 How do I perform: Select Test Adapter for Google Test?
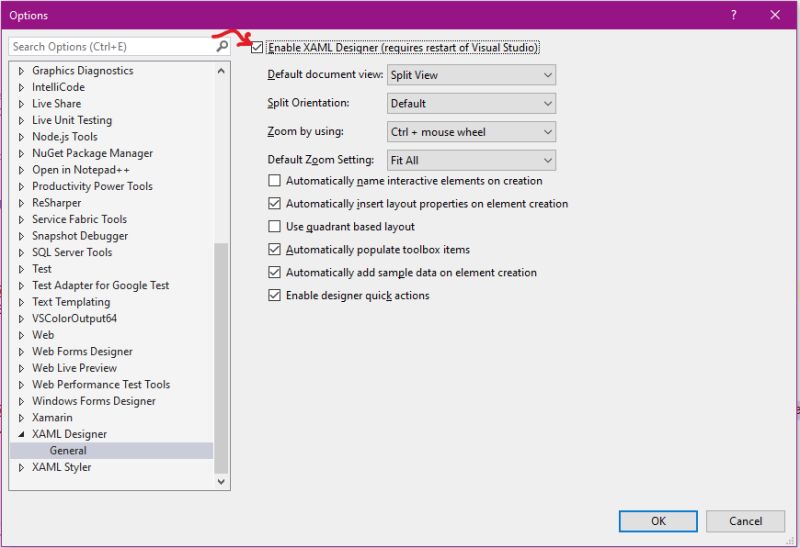tap(101, 285)
